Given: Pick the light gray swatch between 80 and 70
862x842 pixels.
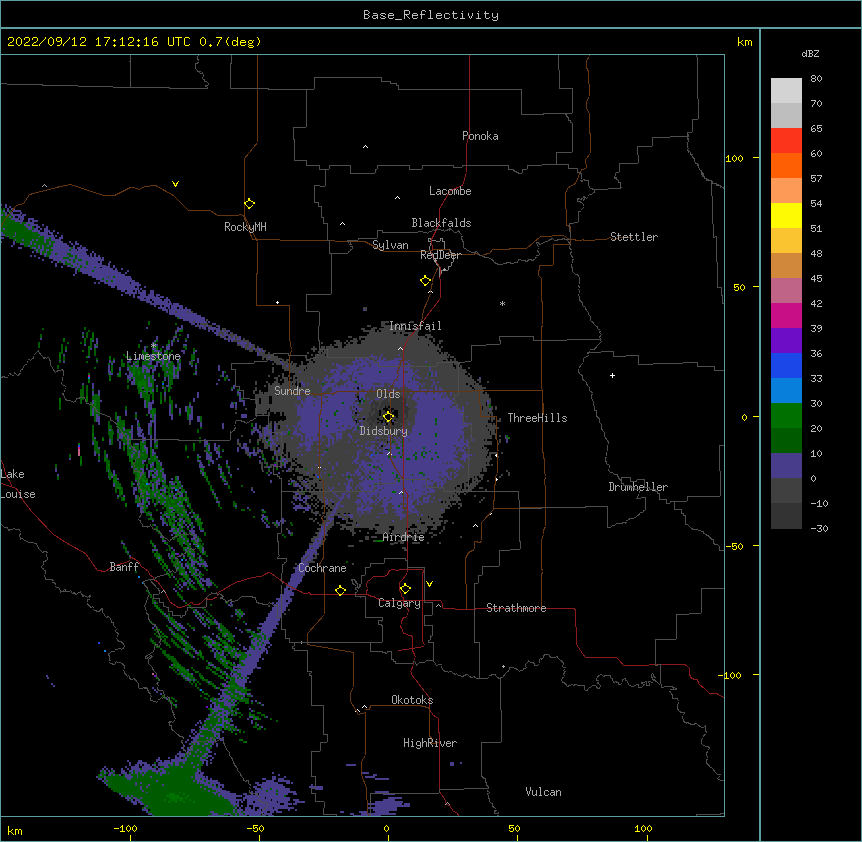Looking at the screenshot, I should click(x=786, y=91).
